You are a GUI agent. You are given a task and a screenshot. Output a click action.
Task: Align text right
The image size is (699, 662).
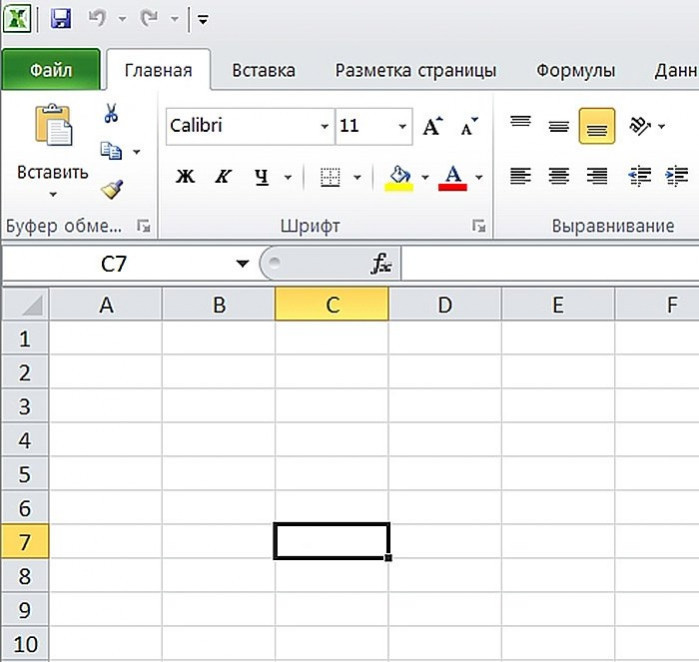pos(597,176)
